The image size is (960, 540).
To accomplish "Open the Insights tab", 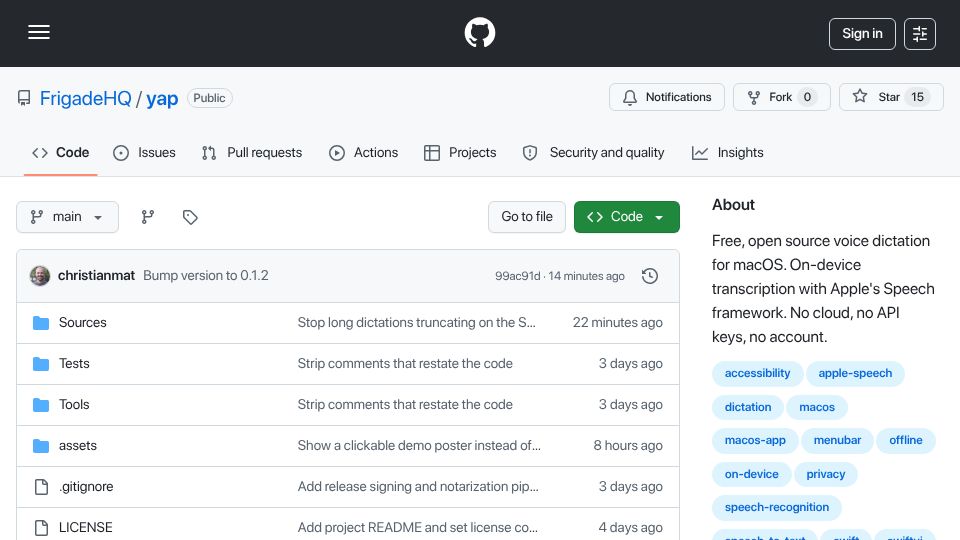I will (x=727, y=153).
